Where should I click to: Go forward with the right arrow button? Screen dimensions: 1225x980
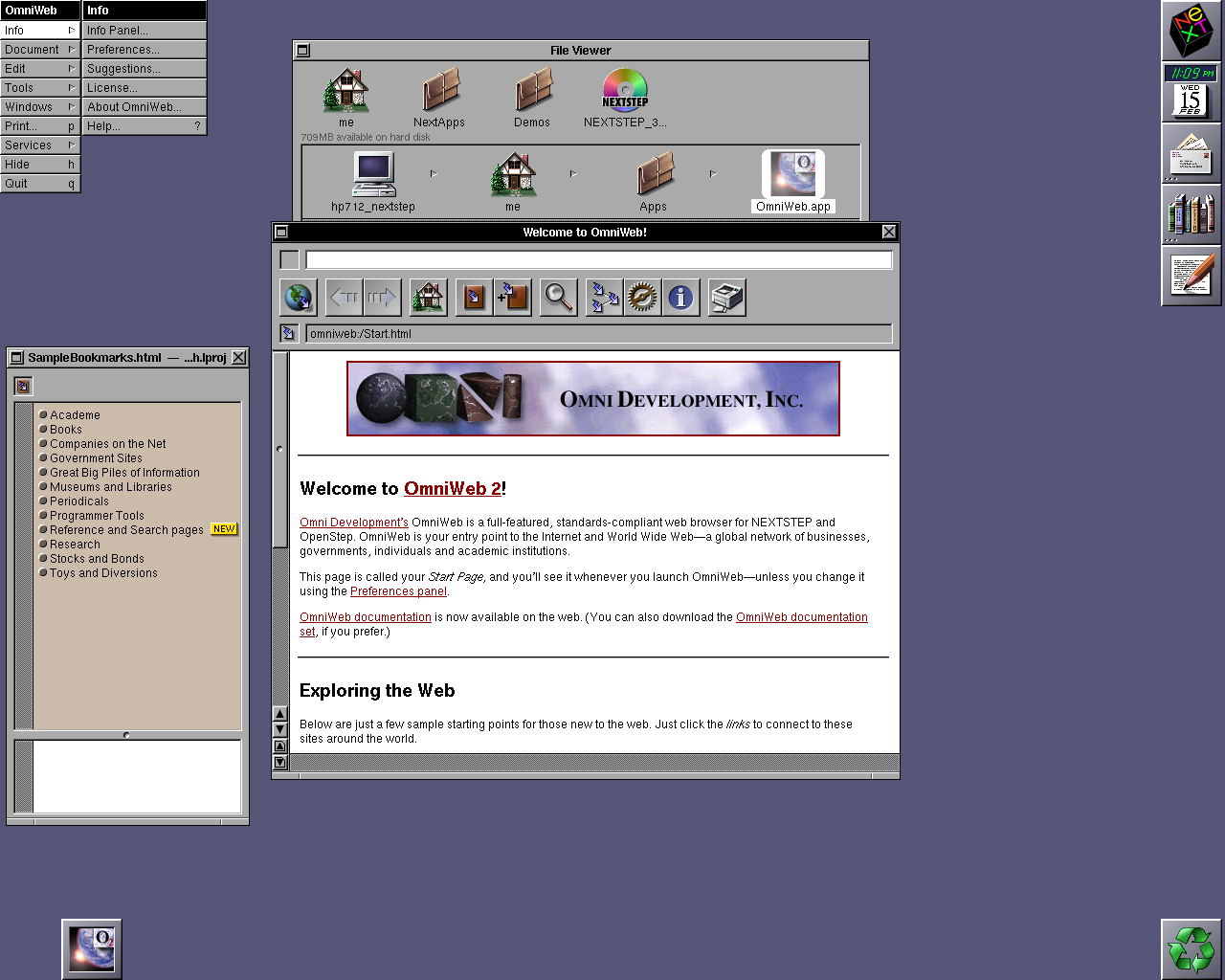tap(382, 298)
